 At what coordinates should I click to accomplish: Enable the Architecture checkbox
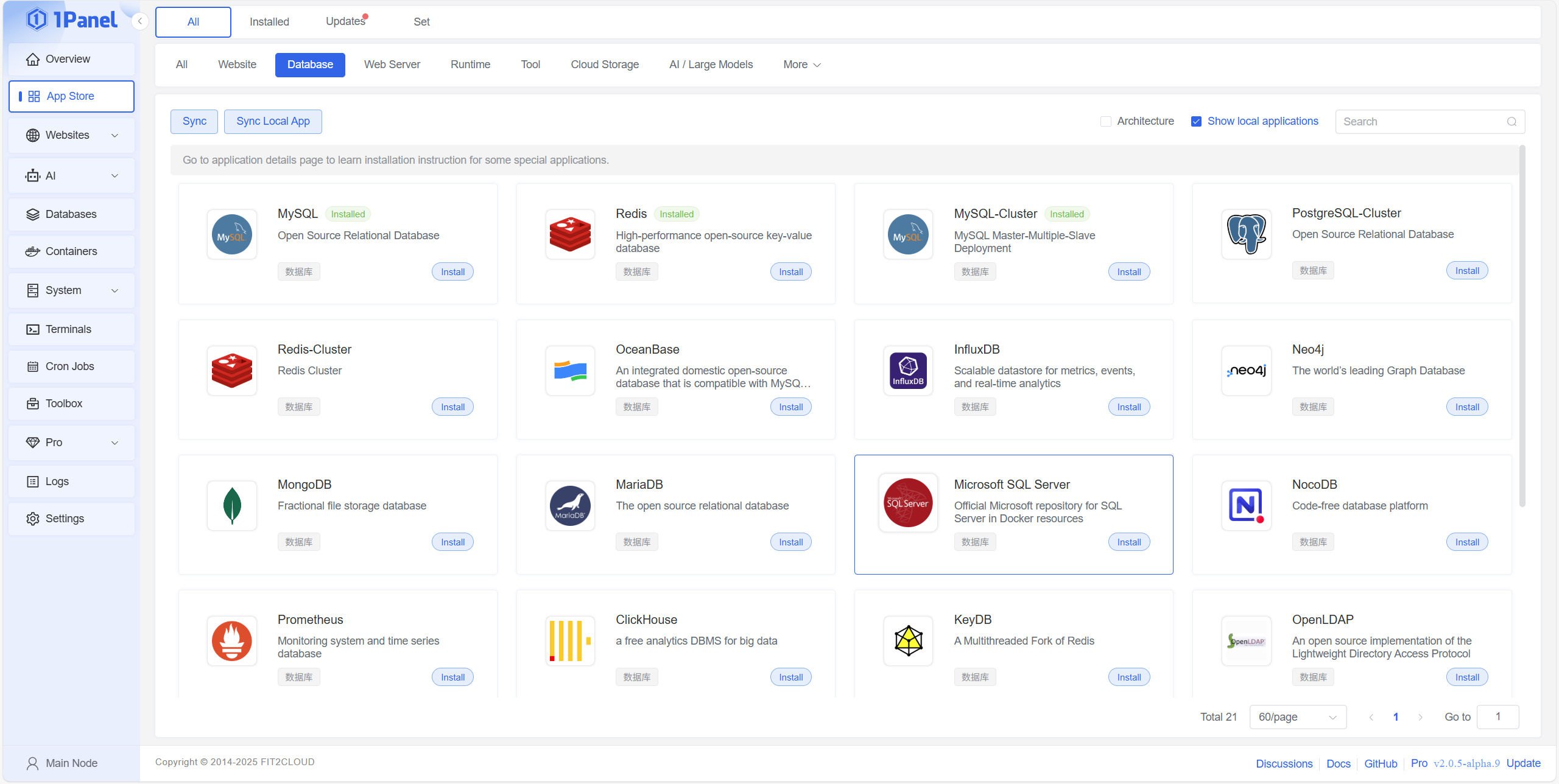[1106, 121]
